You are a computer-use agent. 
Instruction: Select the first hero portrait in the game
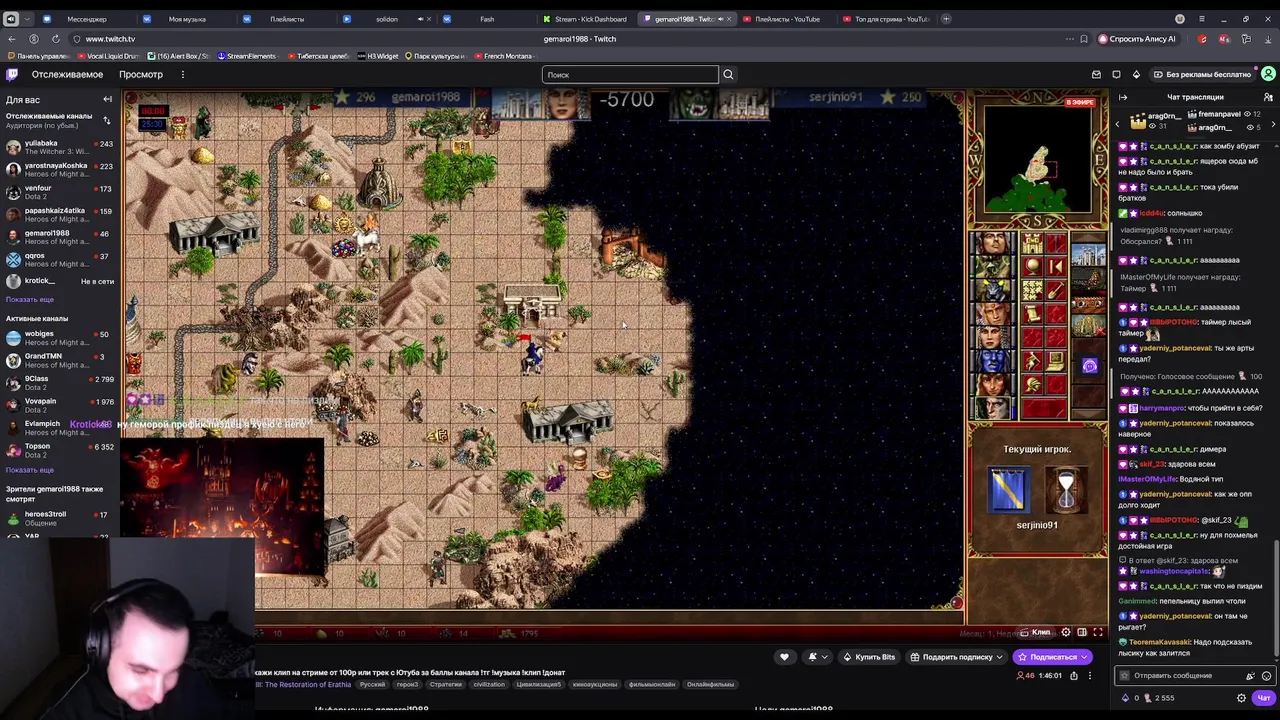click(x=993, y=245)
